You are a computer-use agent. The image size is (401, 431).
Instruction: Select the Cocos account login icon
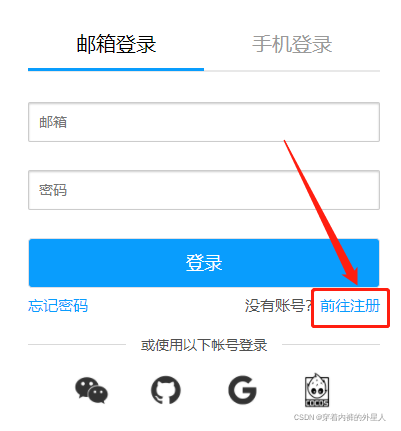tap(317, 390)
